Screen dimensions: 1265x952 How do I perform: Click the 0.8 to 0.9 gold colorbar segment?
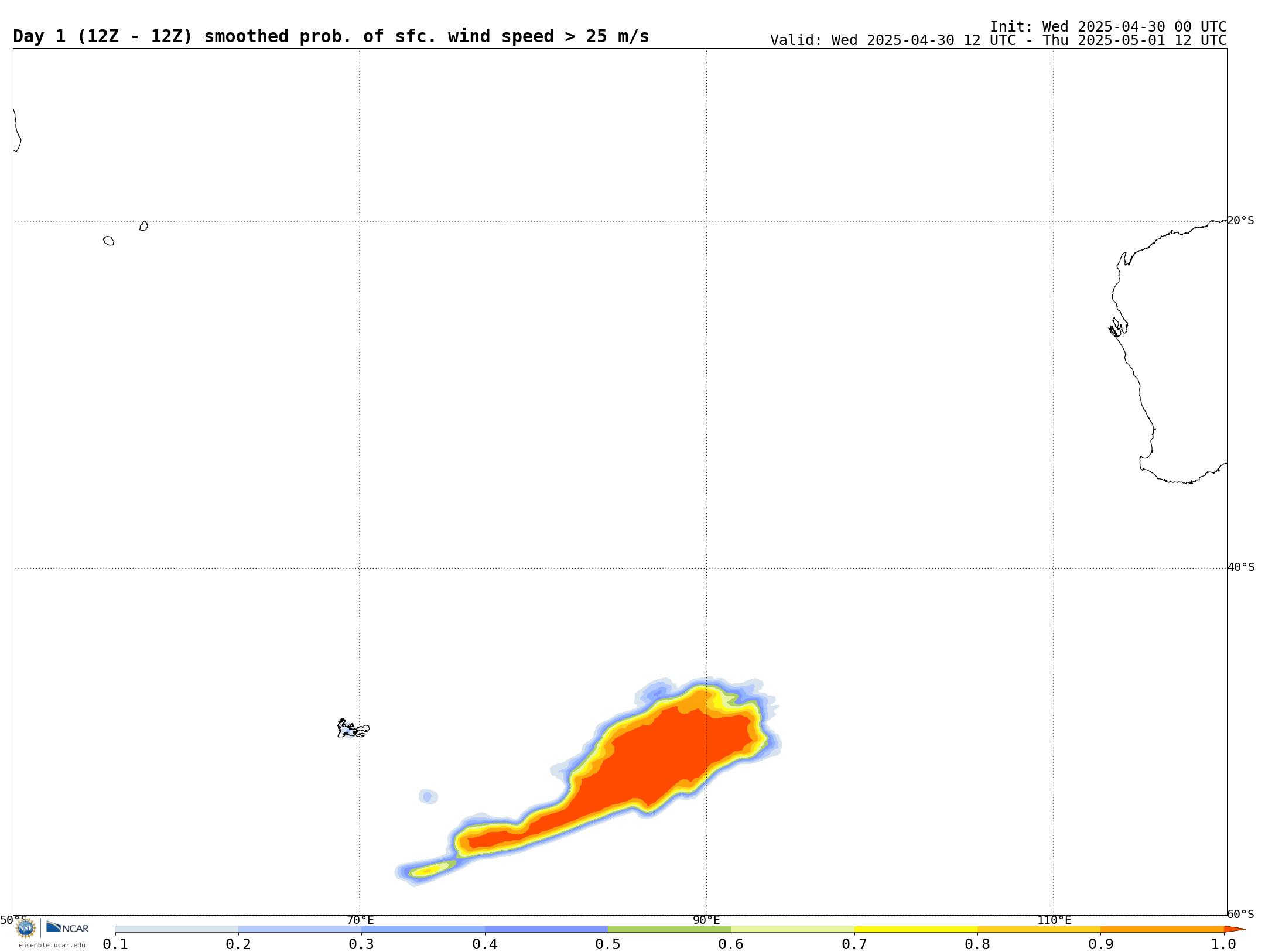1039,929
